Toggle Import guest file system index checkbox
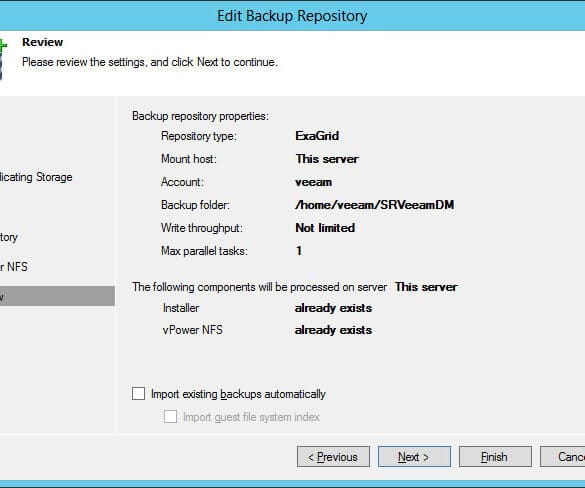Image resolution: width=585 pixels, height=488 pixels. (x=171, y=417)
